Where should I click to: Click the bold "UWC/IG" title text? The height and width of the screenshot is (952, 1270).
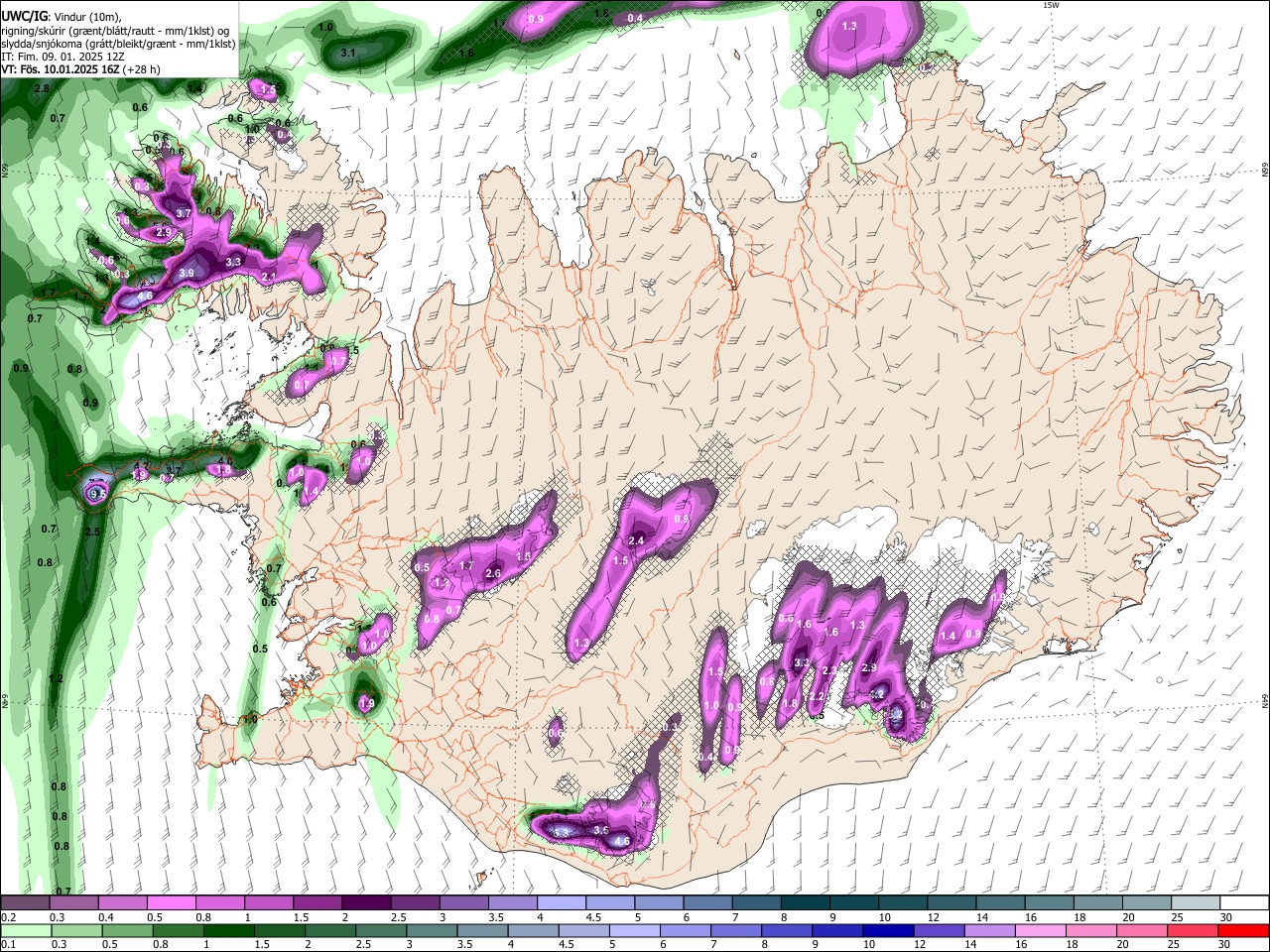click(x=24, y=15)
